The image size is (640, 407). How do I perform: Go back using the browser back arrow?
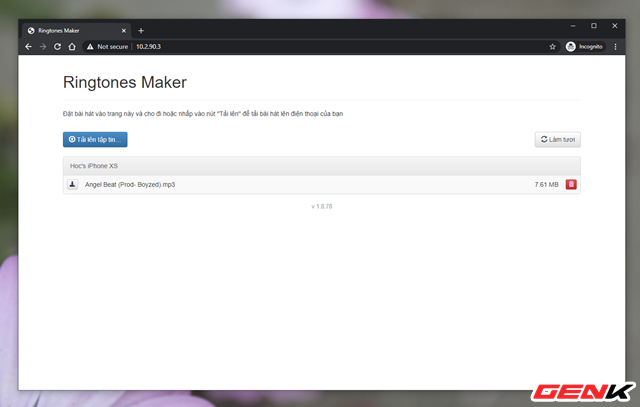(28, 47)
